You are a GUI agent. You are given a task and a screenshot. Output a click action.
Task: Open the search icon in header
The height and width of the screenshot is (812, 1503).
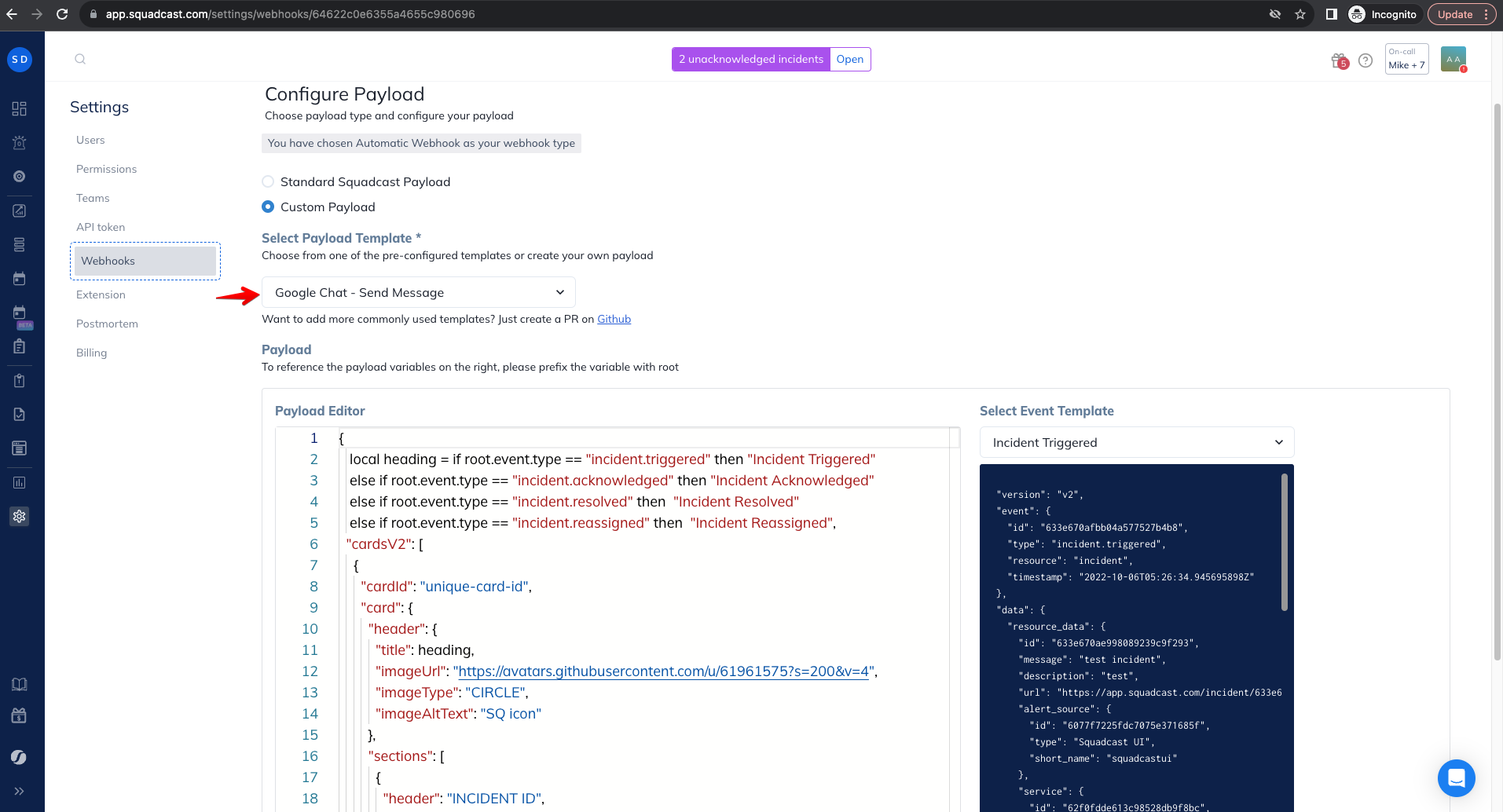click(80, 59)
